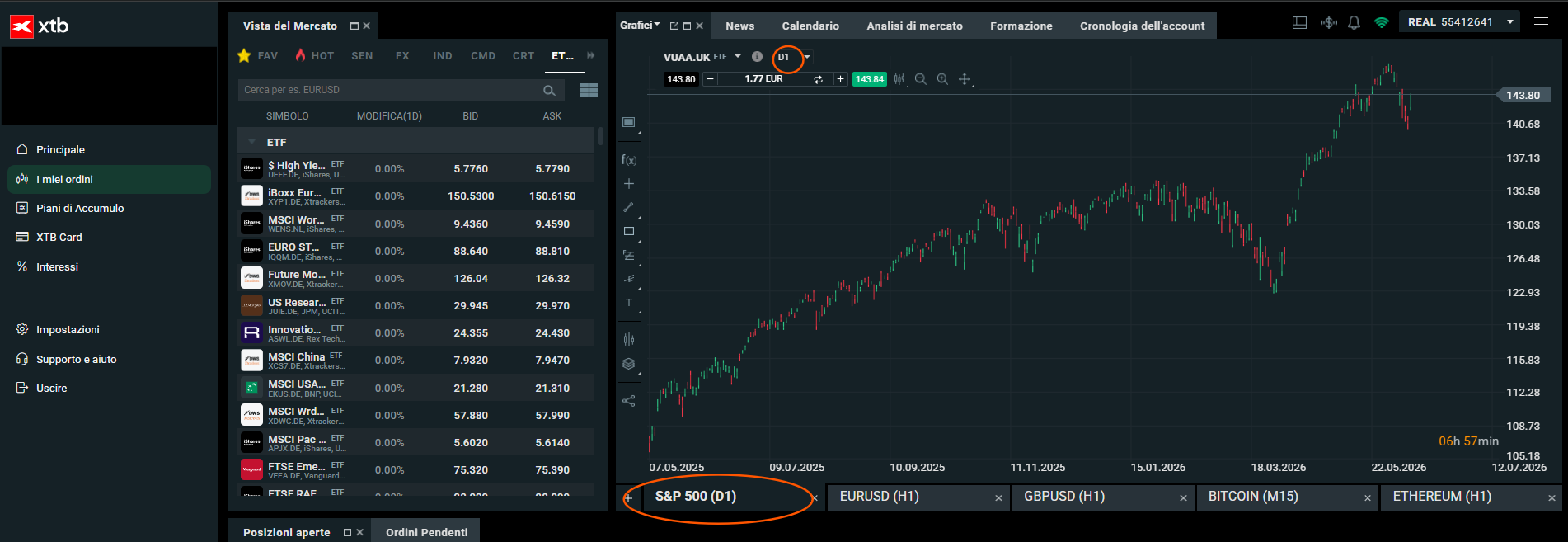
Task: Click bid price 75.320 of FTSE Eme
Action: click(x=471, y=469)
